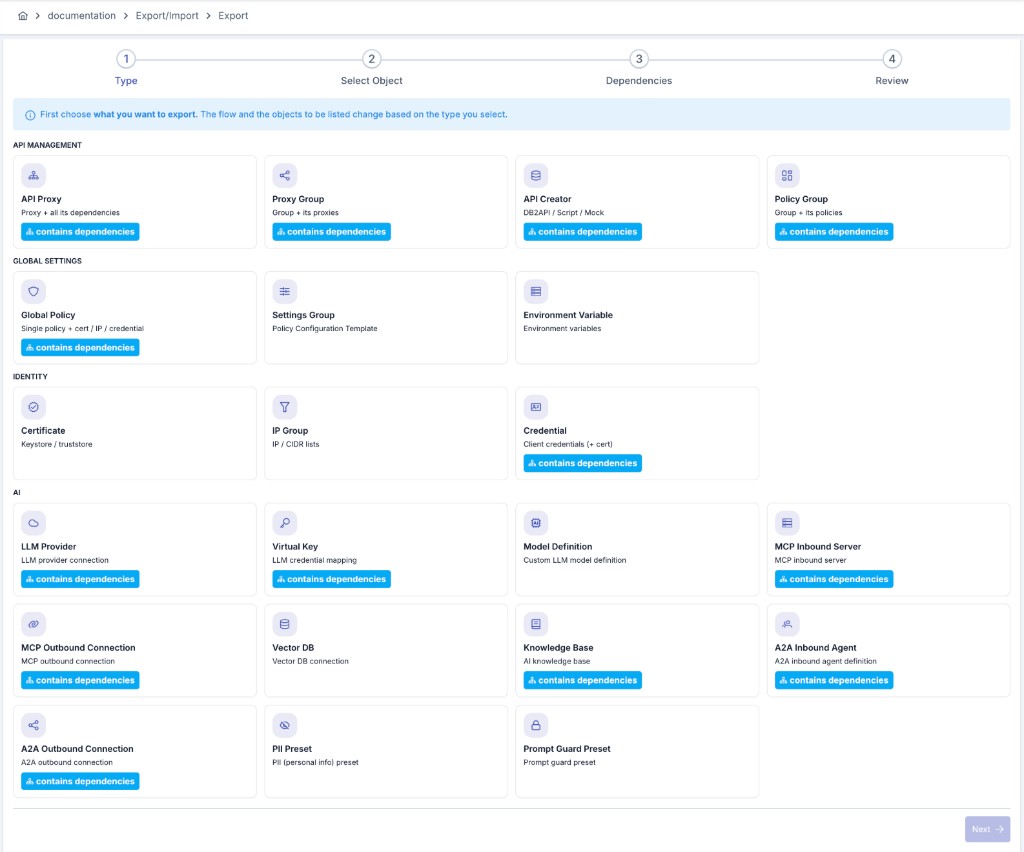Screen dimensions: 1024x852
Task: Click Knowledge Base contains dependencies badge
Action: pyautogui.click(x=583, y=680)
